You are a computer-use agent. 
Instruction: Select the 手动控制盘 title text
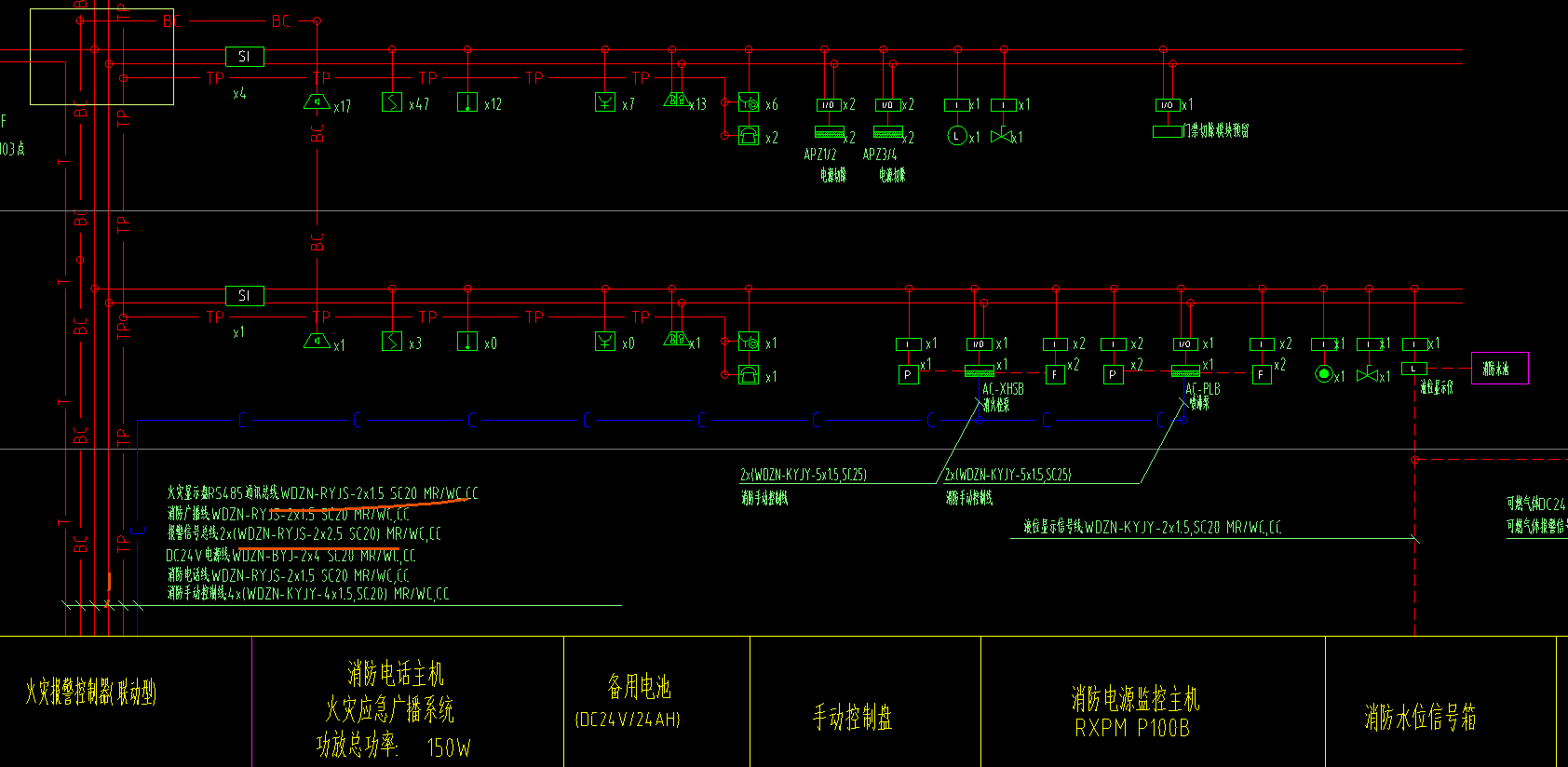853,717
